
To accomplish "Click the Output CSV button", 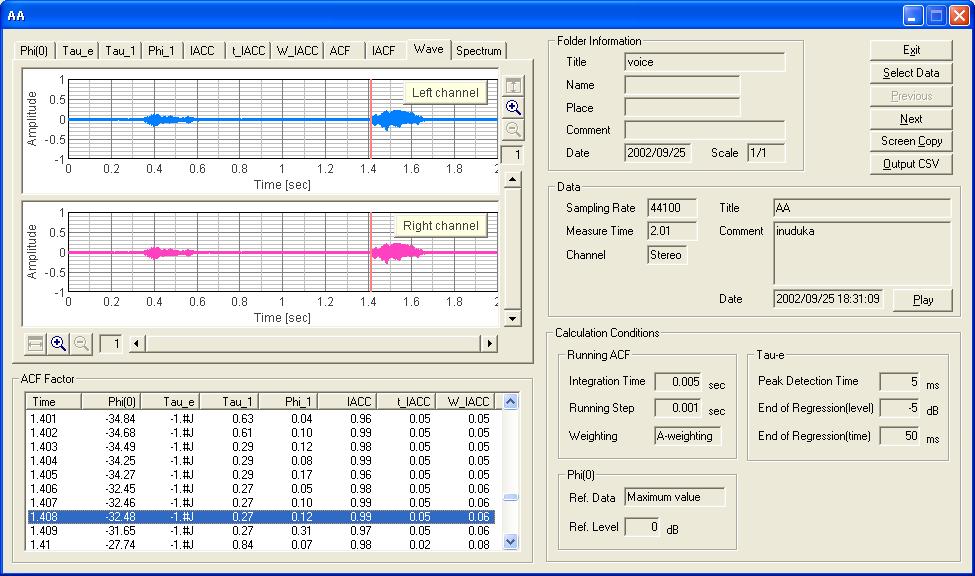I will point(911,164).
